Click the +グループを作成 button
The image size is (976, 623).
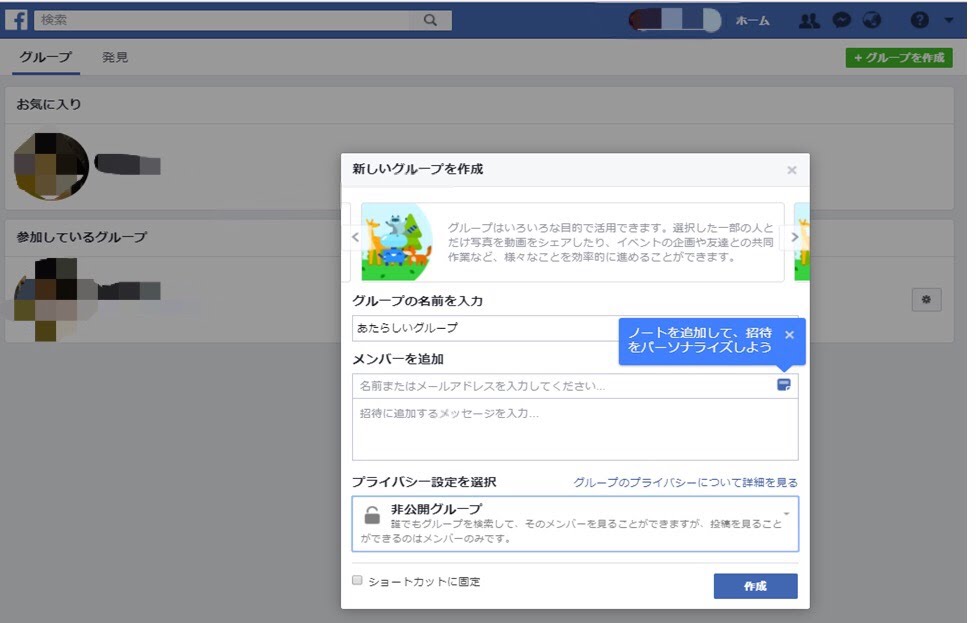899,58
